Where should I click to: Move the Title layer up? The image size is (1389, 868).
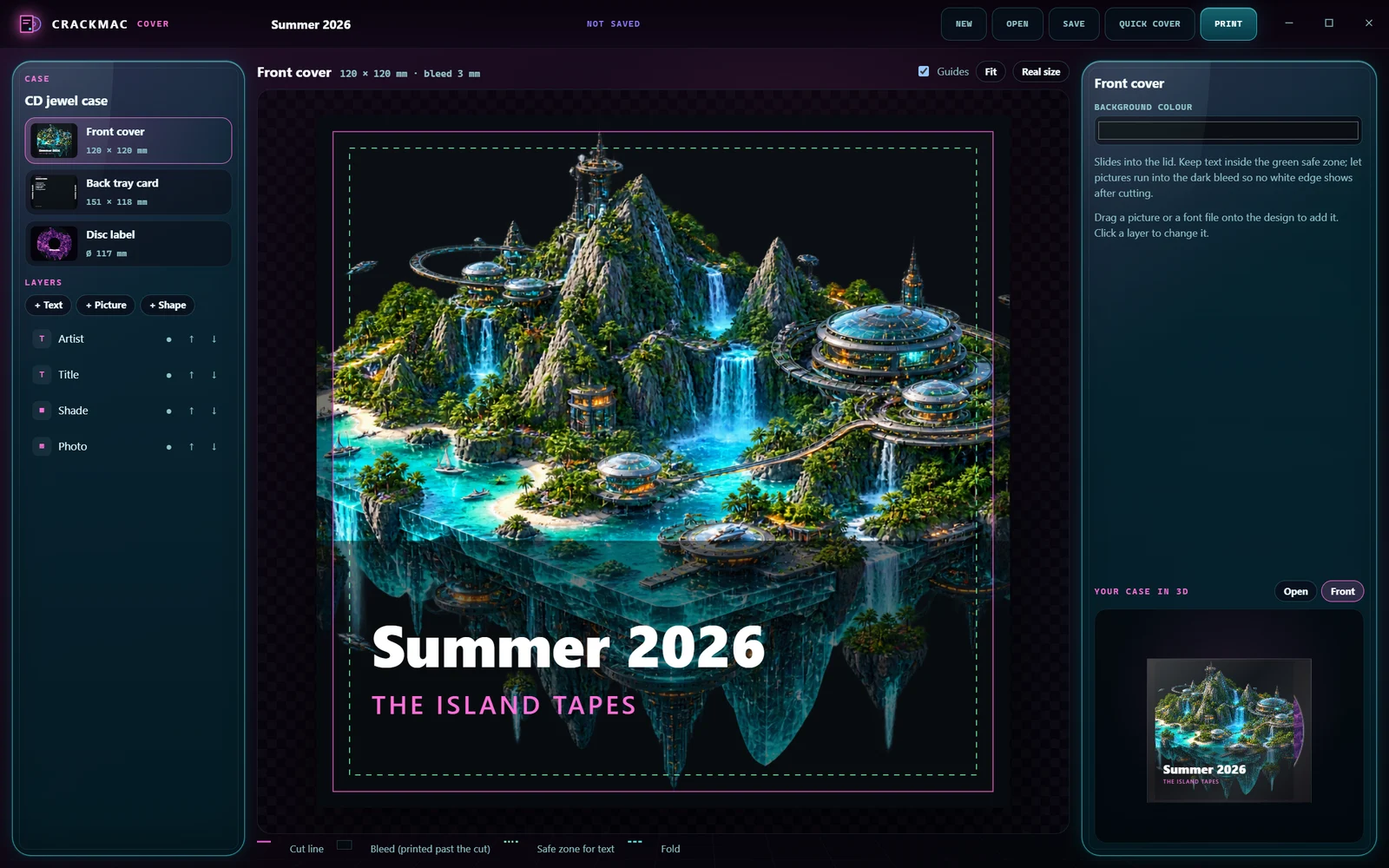[x=191, y=375]
